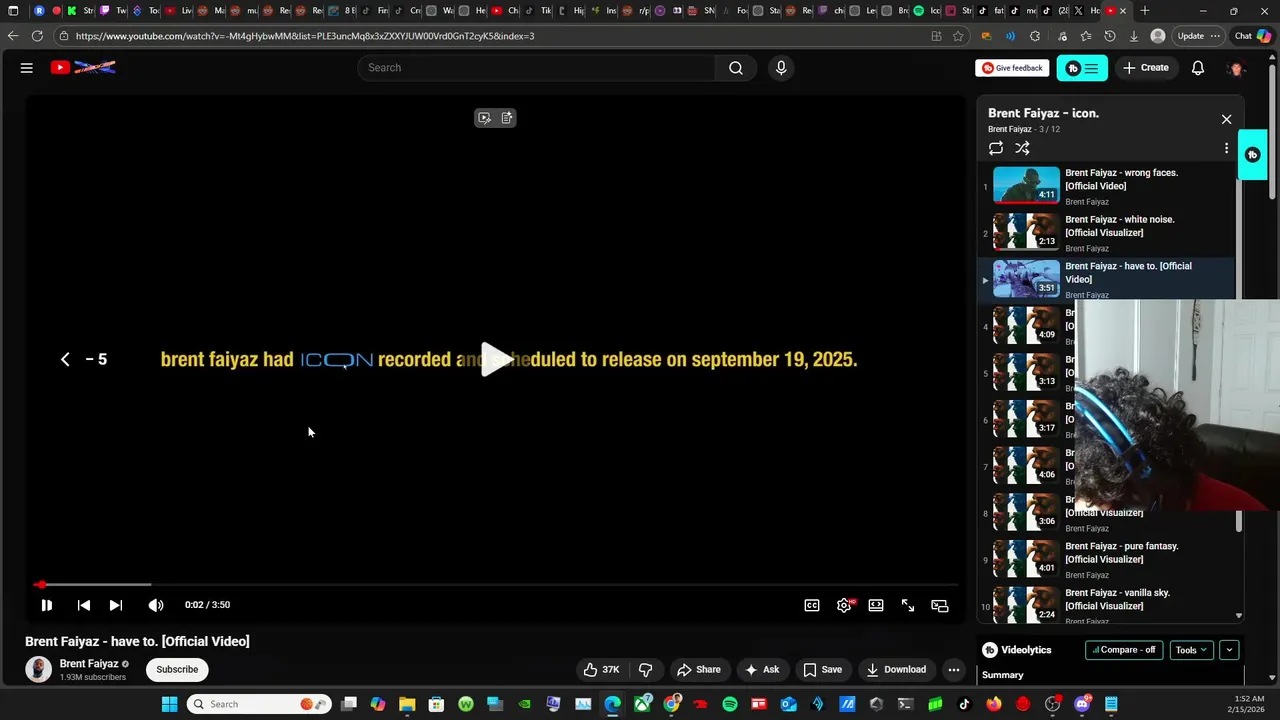Open Brent Faiyaz channel link below the video
The image size is (1280, 720).
pyautogui.click(x=89, y=664)
